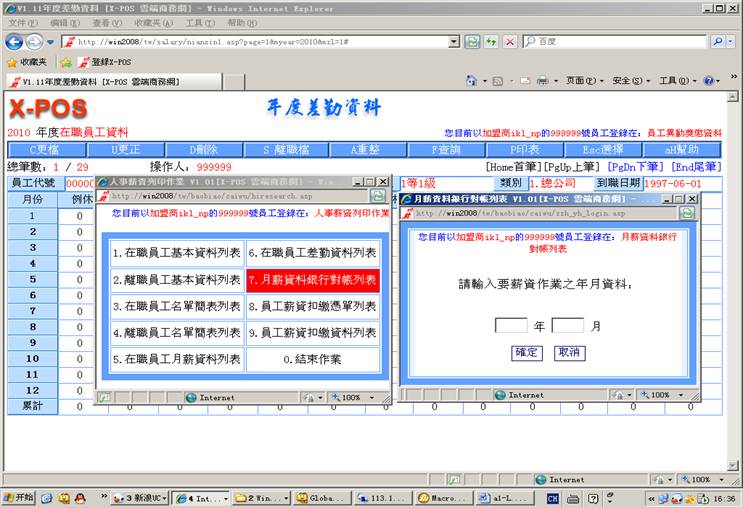743x508 pixels.
Task: Open the 工具(T) menu in menu bar
Action: (200, 23)
